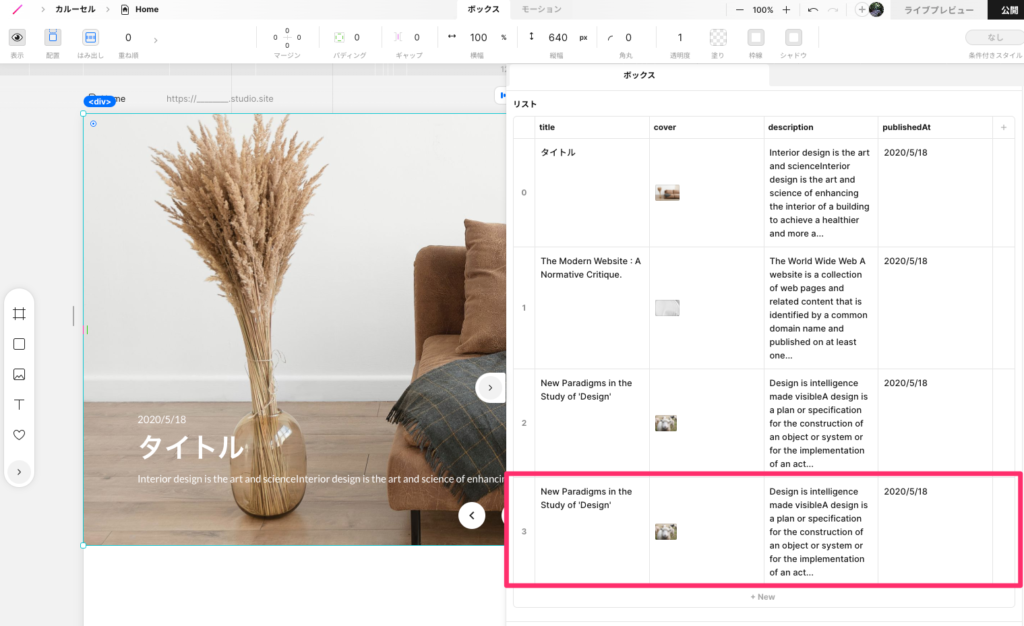Change the height unit px
Viewport: 1024px width, 626px height.
tap(583, 37)
